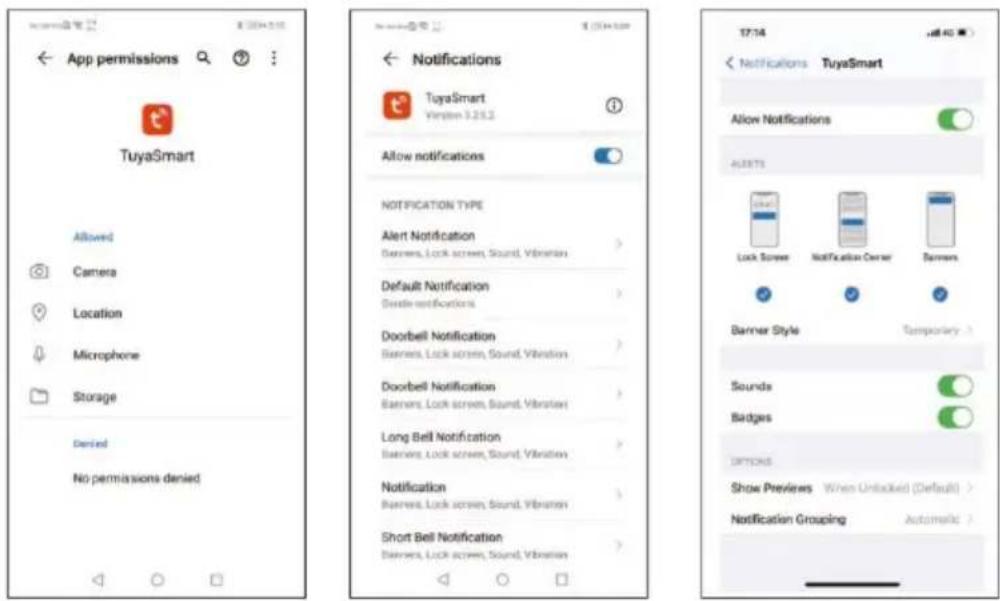Tap the Storage folder icon
This screenshot has width=1000, height=601.
[x=39, y=396]
